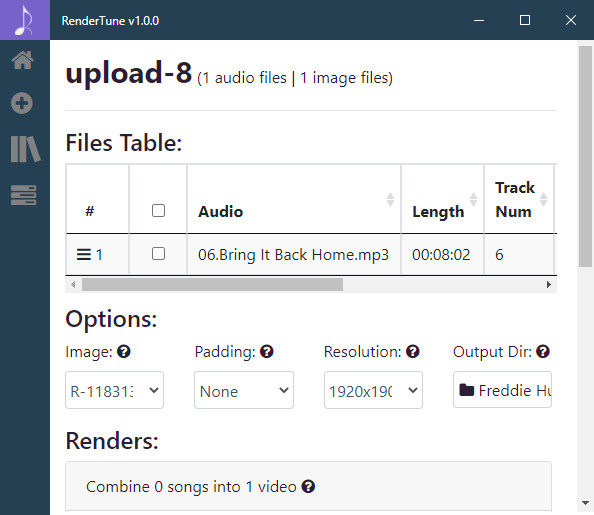Show help for the Resolution option

(x=413, y=352)
